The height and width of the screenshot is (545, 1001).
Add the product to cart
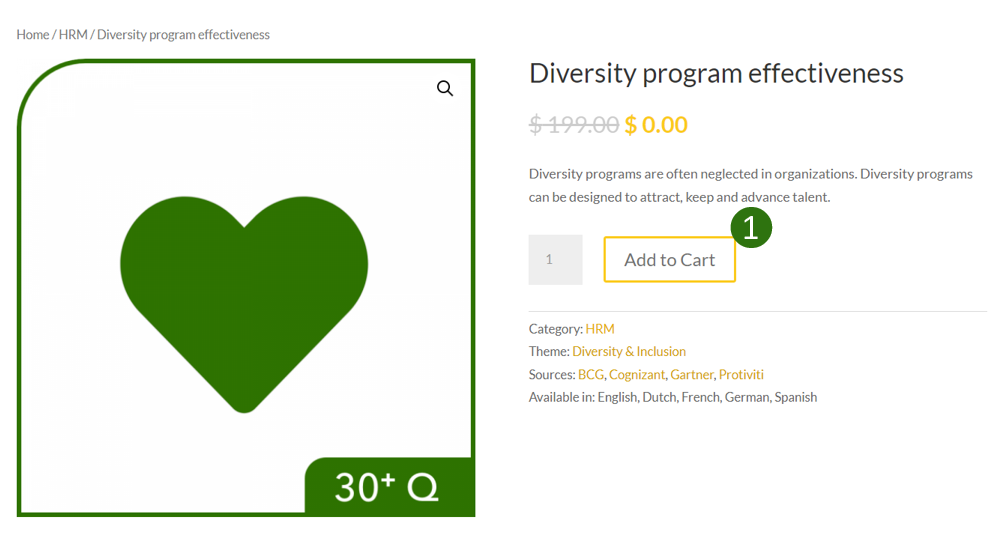click(670, 260)
